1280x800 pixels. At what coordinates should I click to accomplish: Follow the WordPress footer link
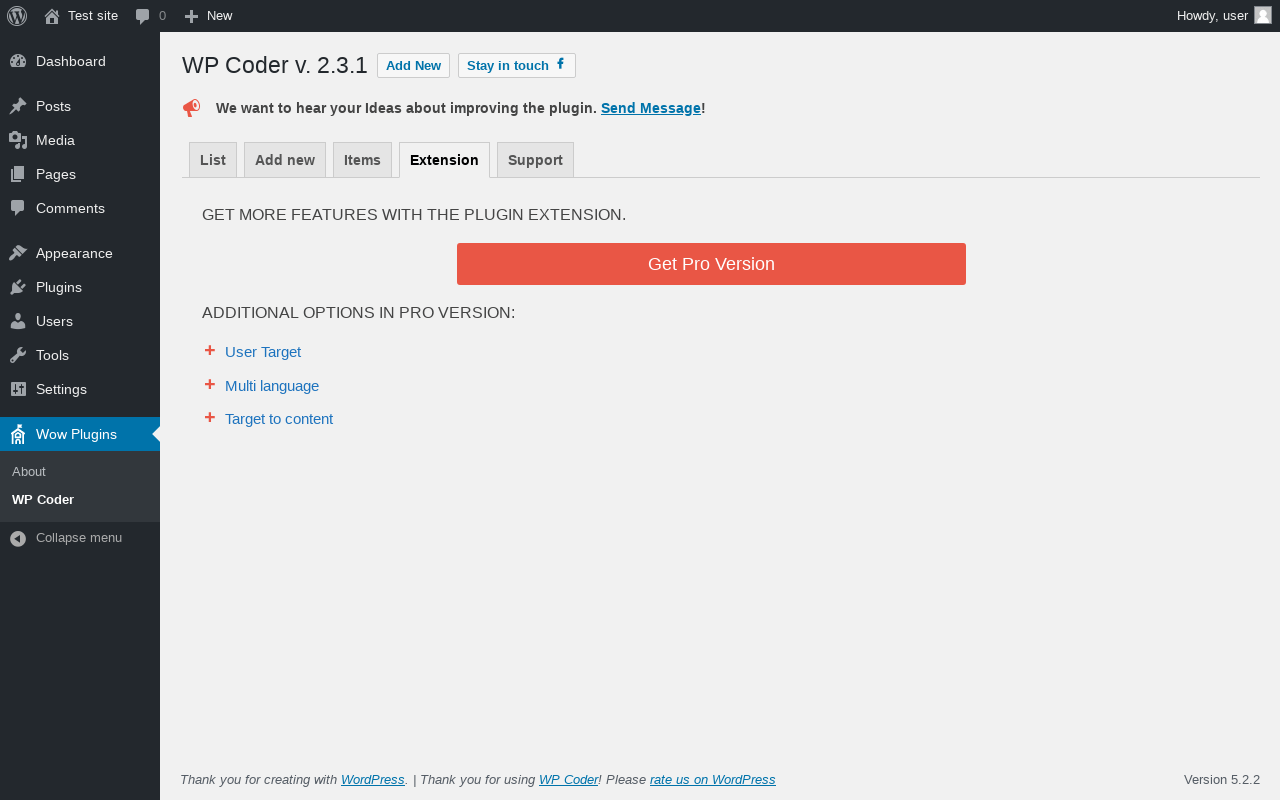click(373, 779)
